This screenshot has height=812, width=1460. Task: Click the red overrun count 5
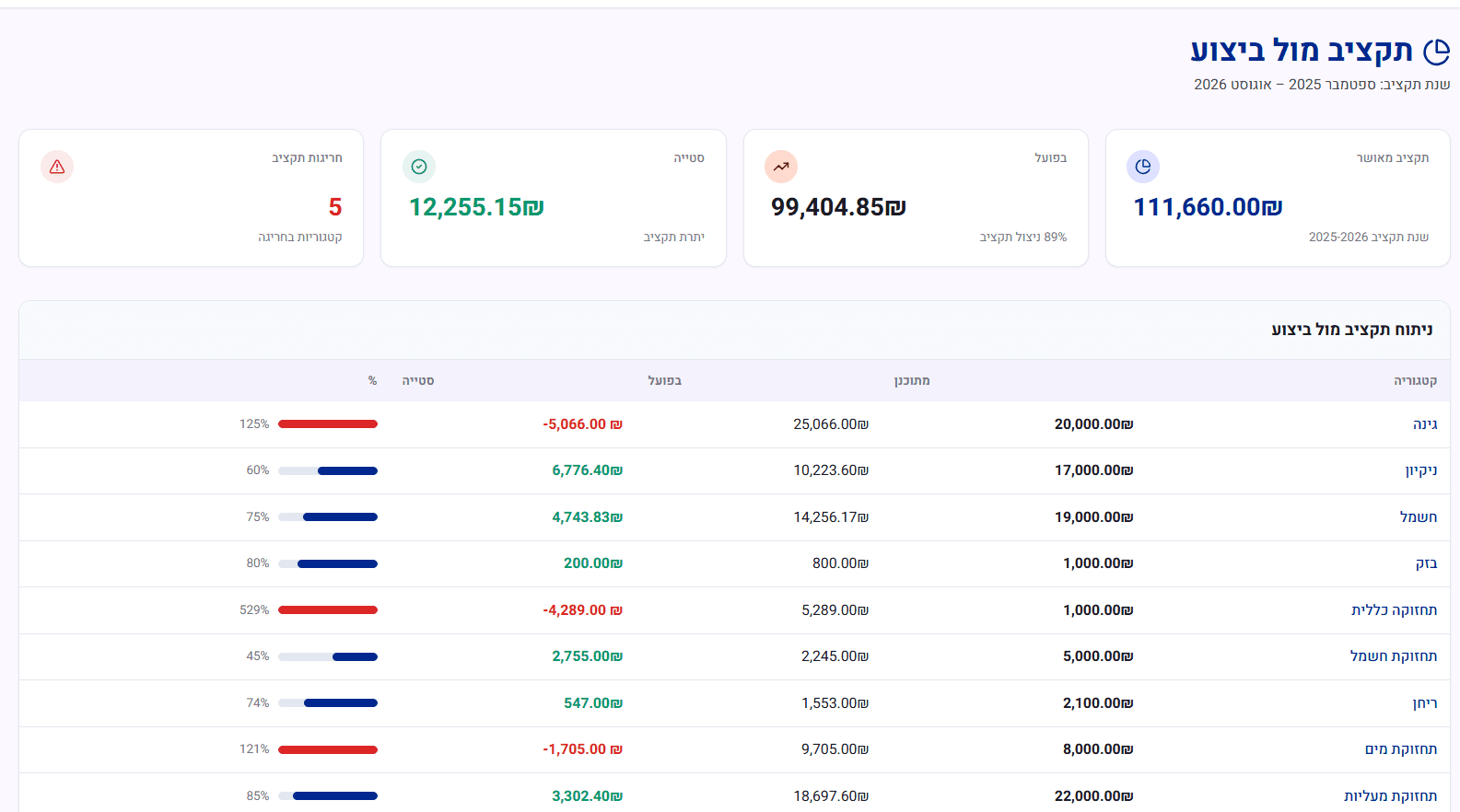coord(335,207)
